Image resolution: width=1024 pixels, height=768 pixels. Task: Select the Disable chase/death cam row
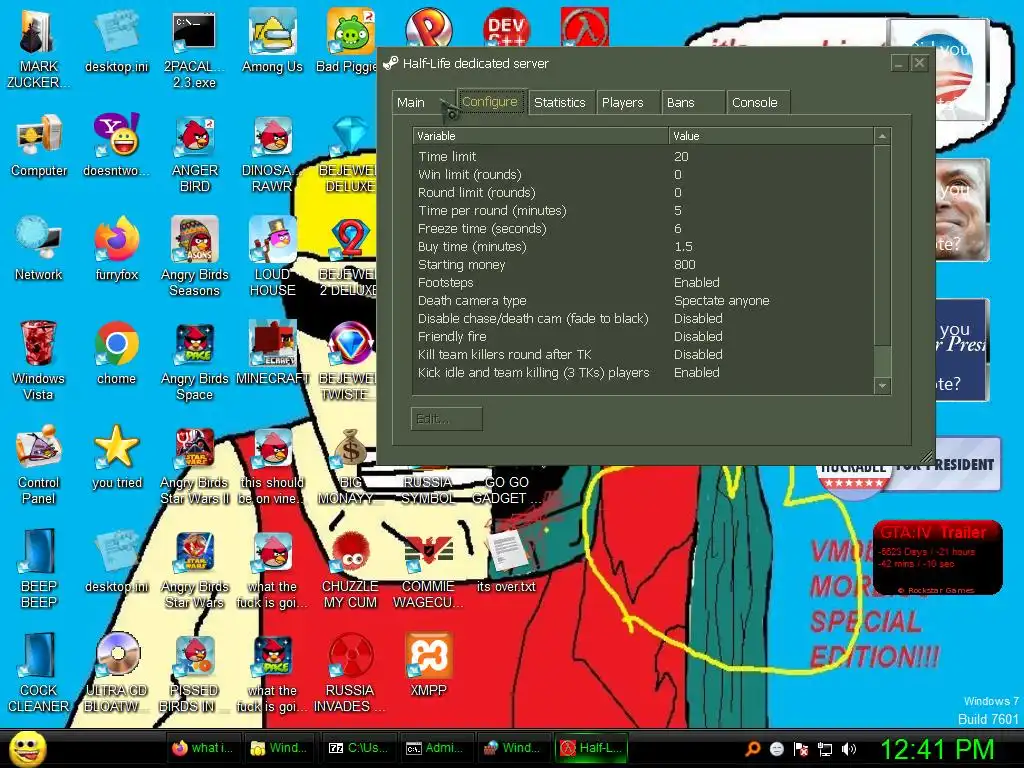point(644,318)
